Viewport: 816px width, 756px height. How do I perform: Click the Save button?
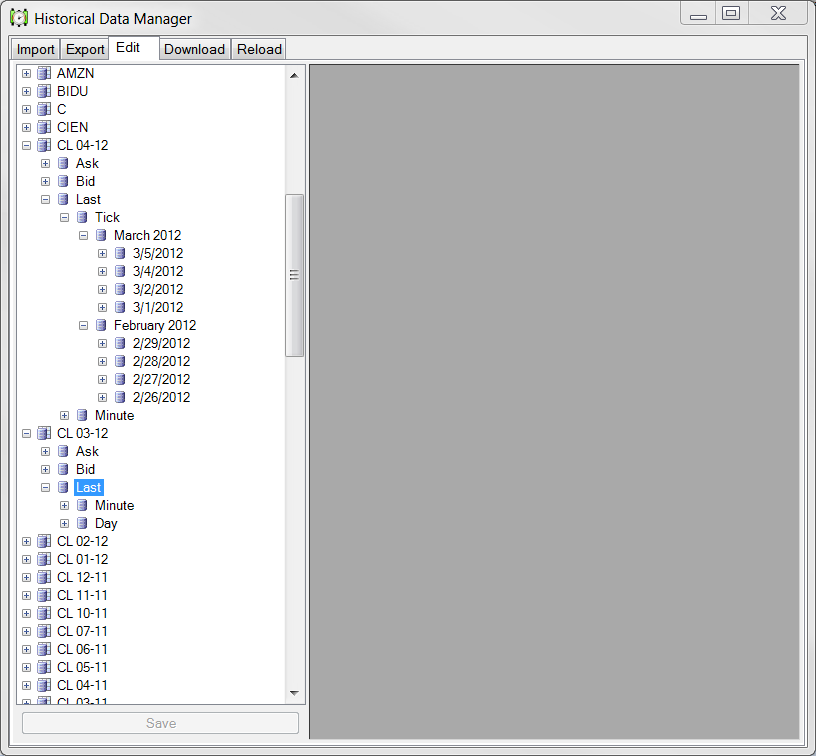tap(160, 723)
